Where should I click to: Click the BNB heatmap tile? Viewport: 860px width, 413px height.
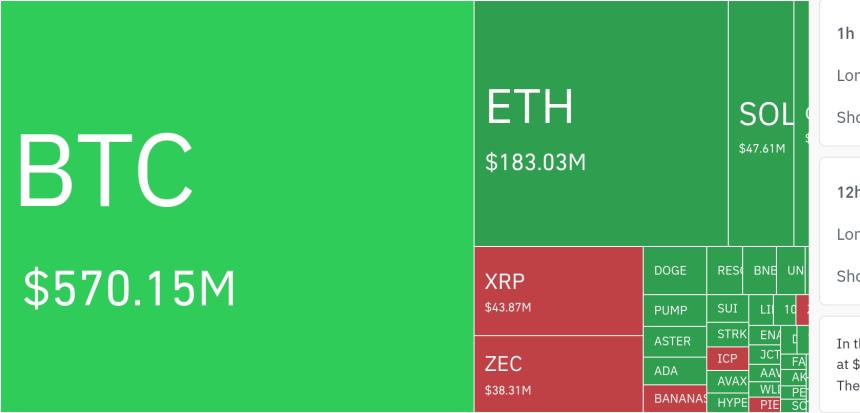[762, 271]
